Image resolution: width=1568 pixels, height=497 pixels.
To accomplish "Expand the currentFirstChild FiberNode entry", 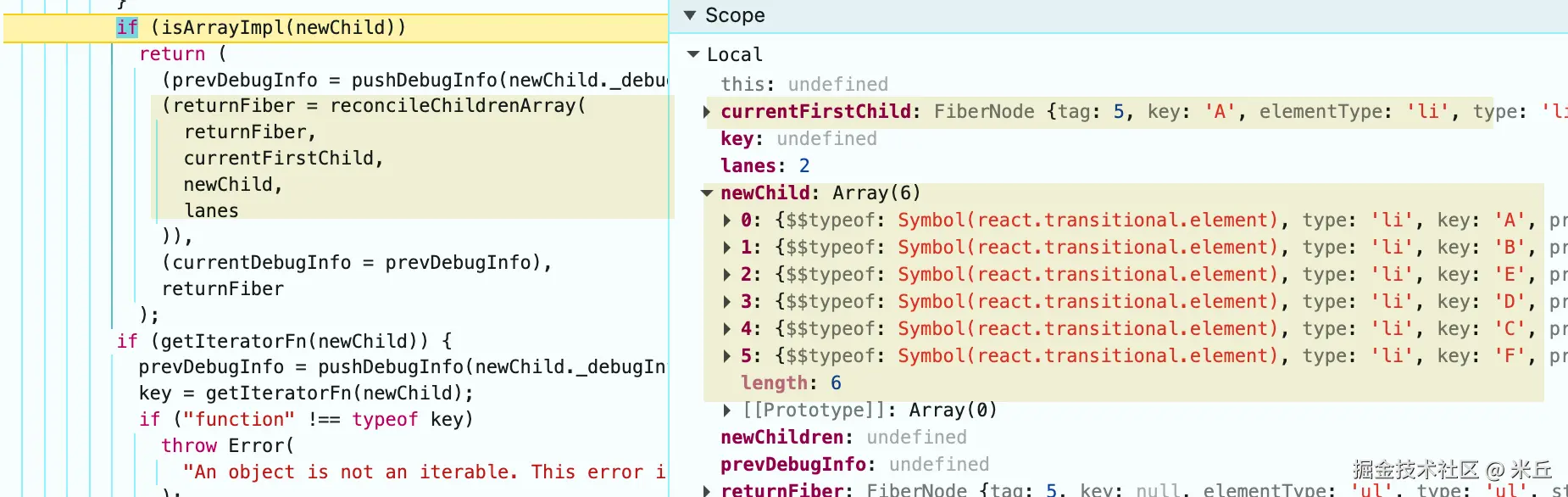I will [707, 112].
